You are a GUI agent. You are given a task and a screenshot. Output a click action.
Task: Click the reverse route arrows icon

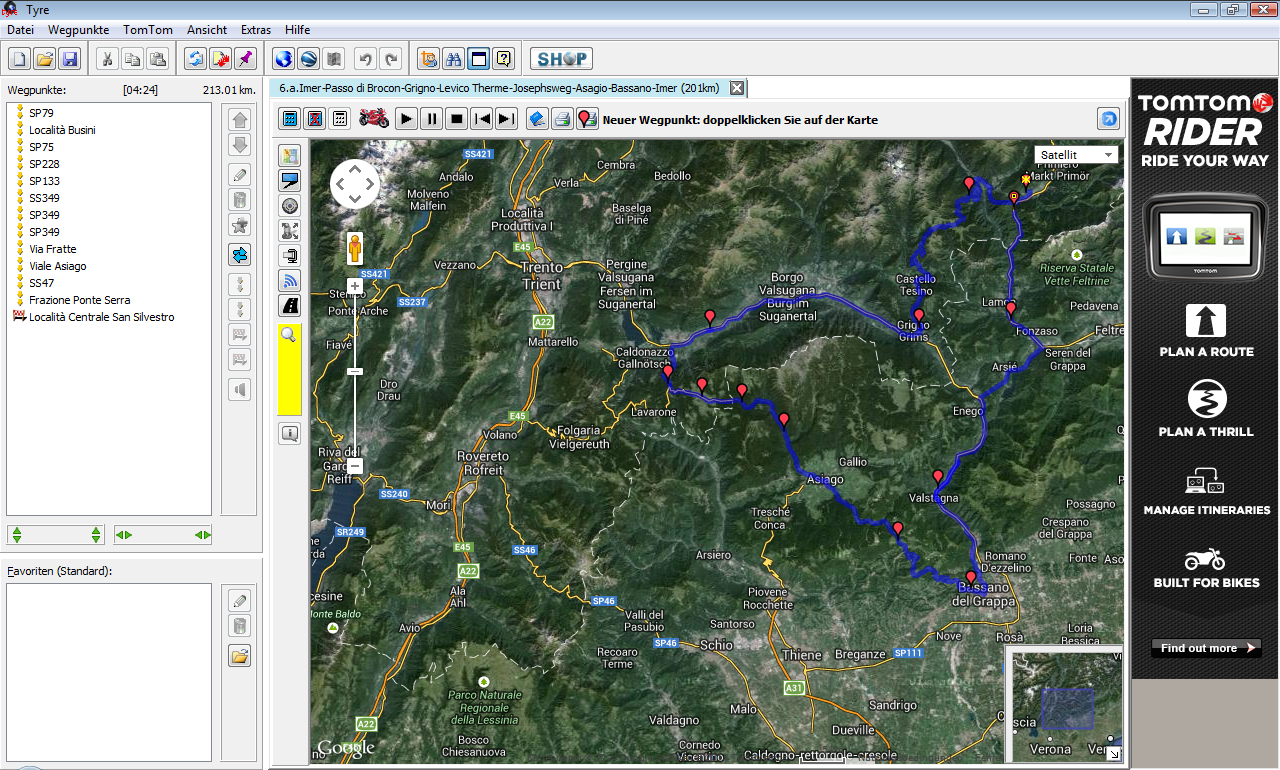(x=239, y=254)
